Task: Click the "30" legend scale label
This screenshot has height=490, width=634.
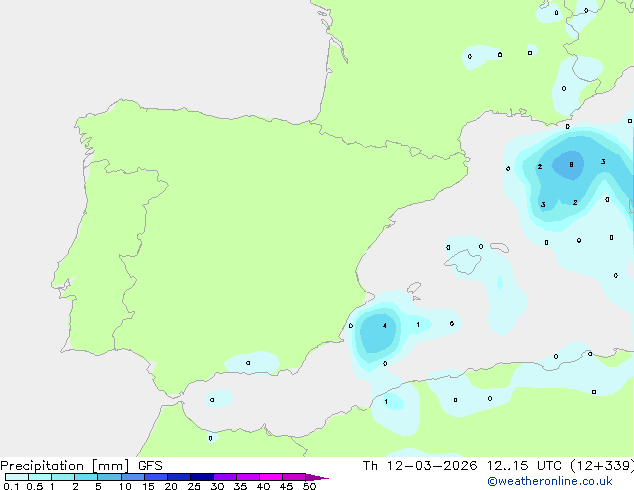Action: pos(217,486)
